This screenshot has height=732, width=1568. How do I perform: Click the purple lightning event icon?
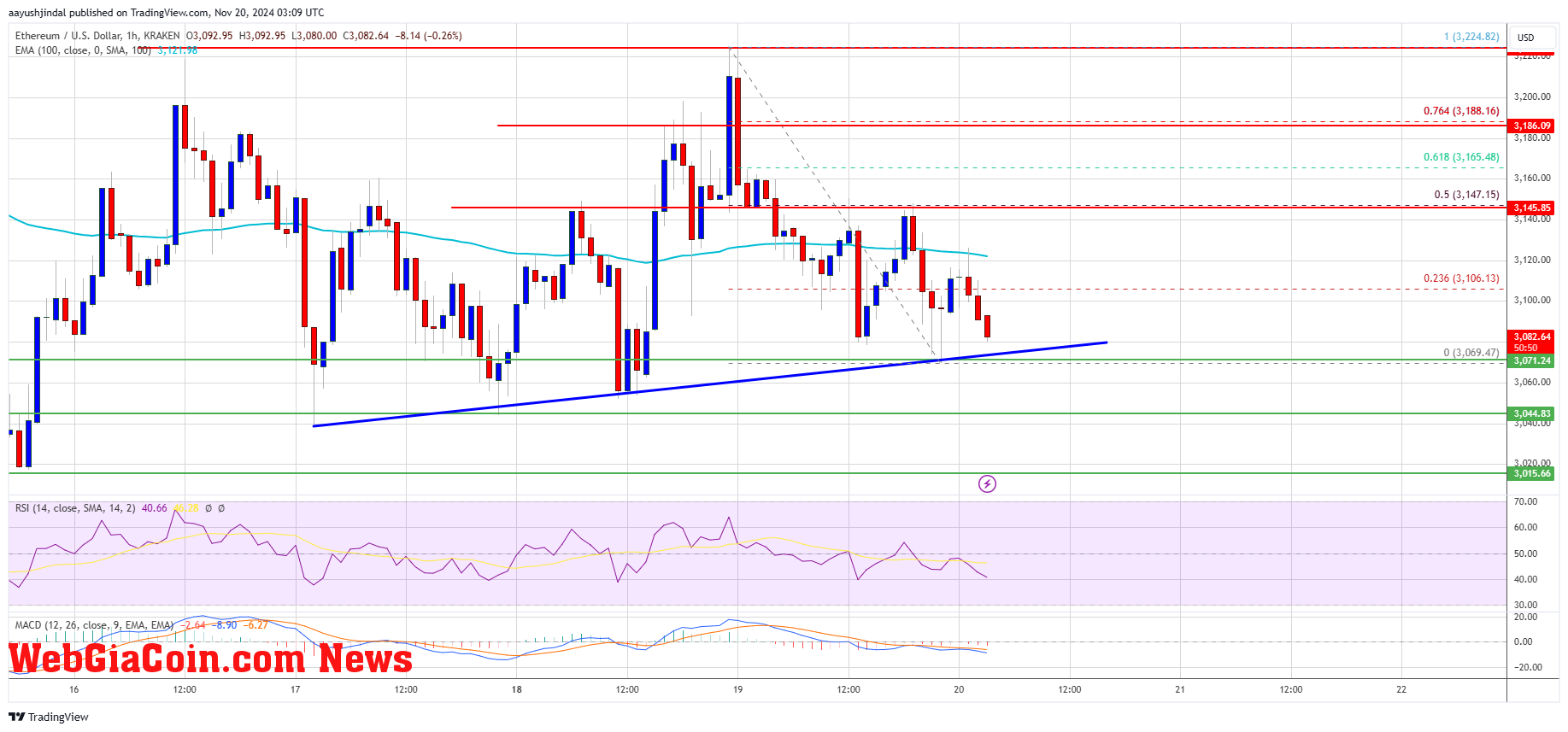(987, 484)
